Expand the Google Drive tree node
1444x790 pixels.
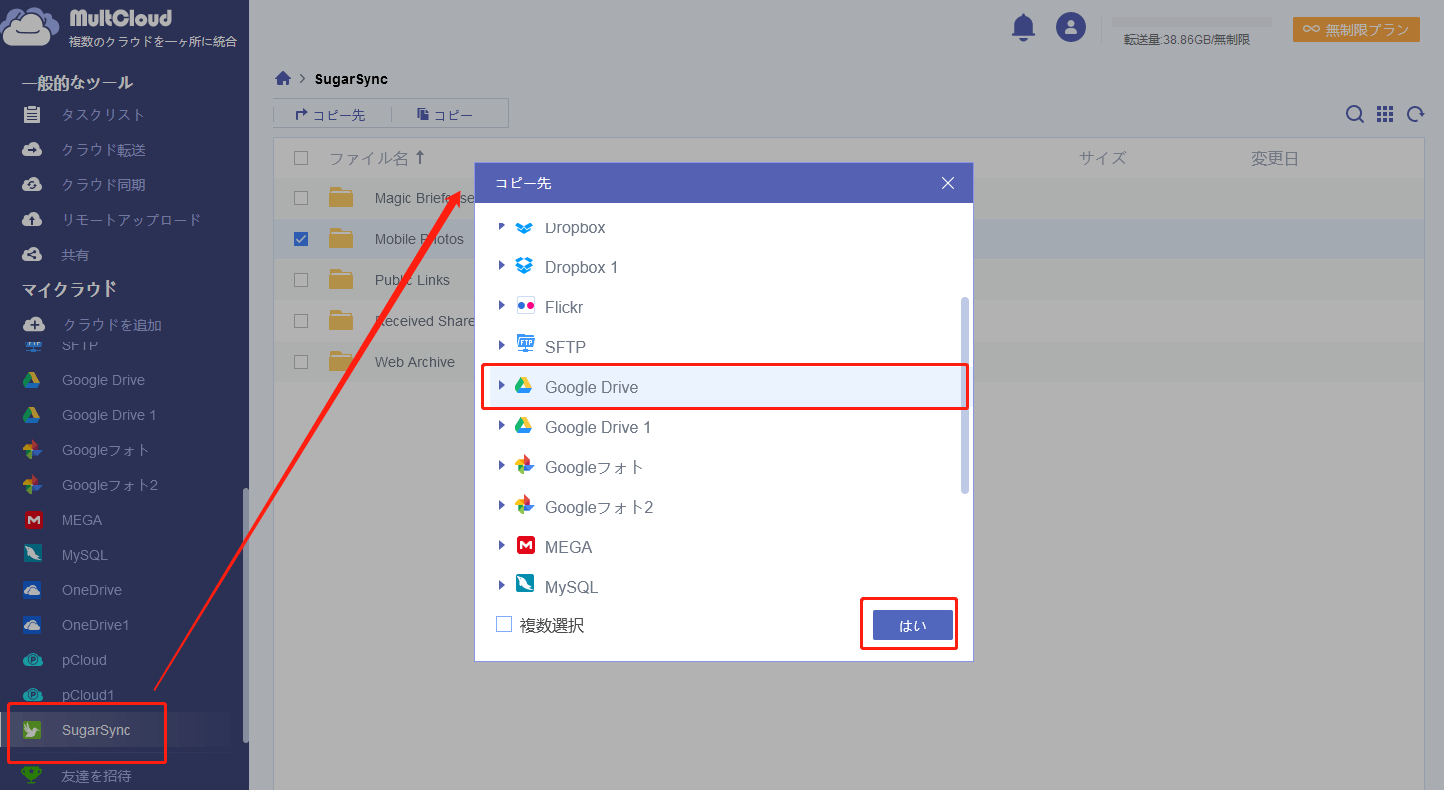pos(502,386)
